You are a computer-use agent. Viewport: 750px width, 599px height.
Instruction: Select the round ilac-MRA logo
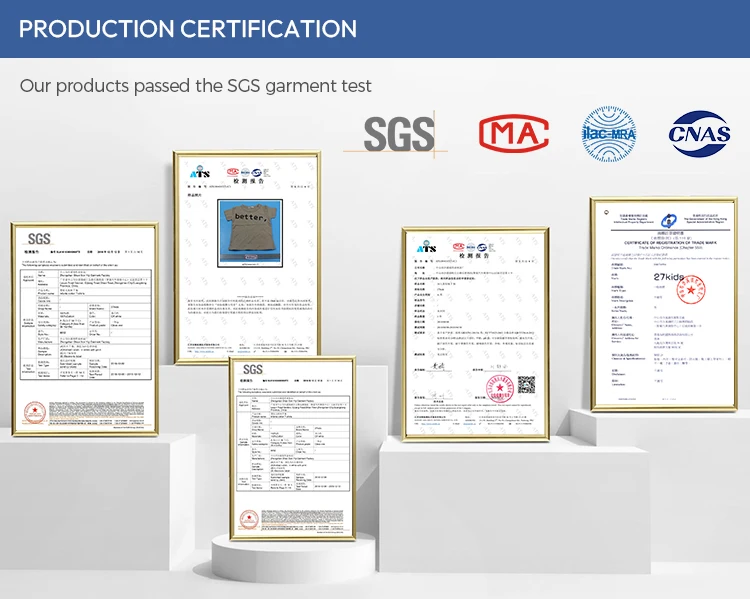point(609,133)
